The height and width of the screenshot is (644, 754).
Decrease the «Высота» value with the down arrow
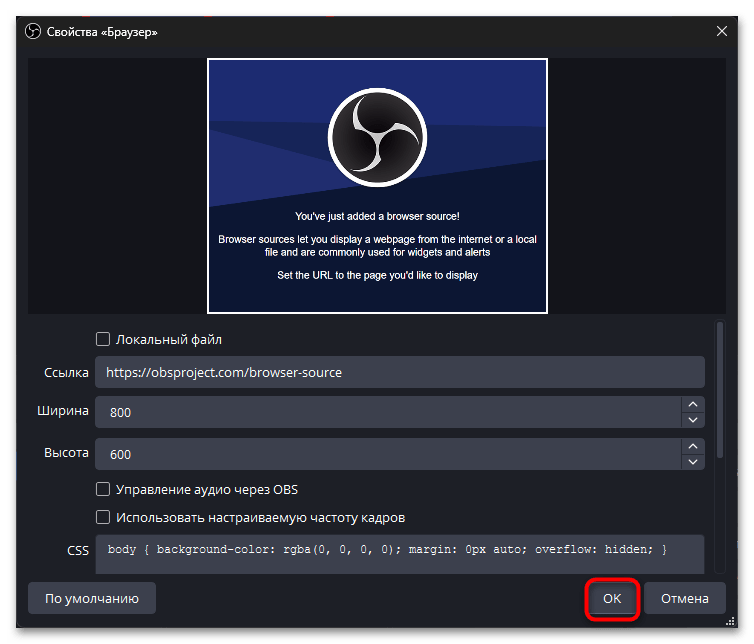click(692, 462)
